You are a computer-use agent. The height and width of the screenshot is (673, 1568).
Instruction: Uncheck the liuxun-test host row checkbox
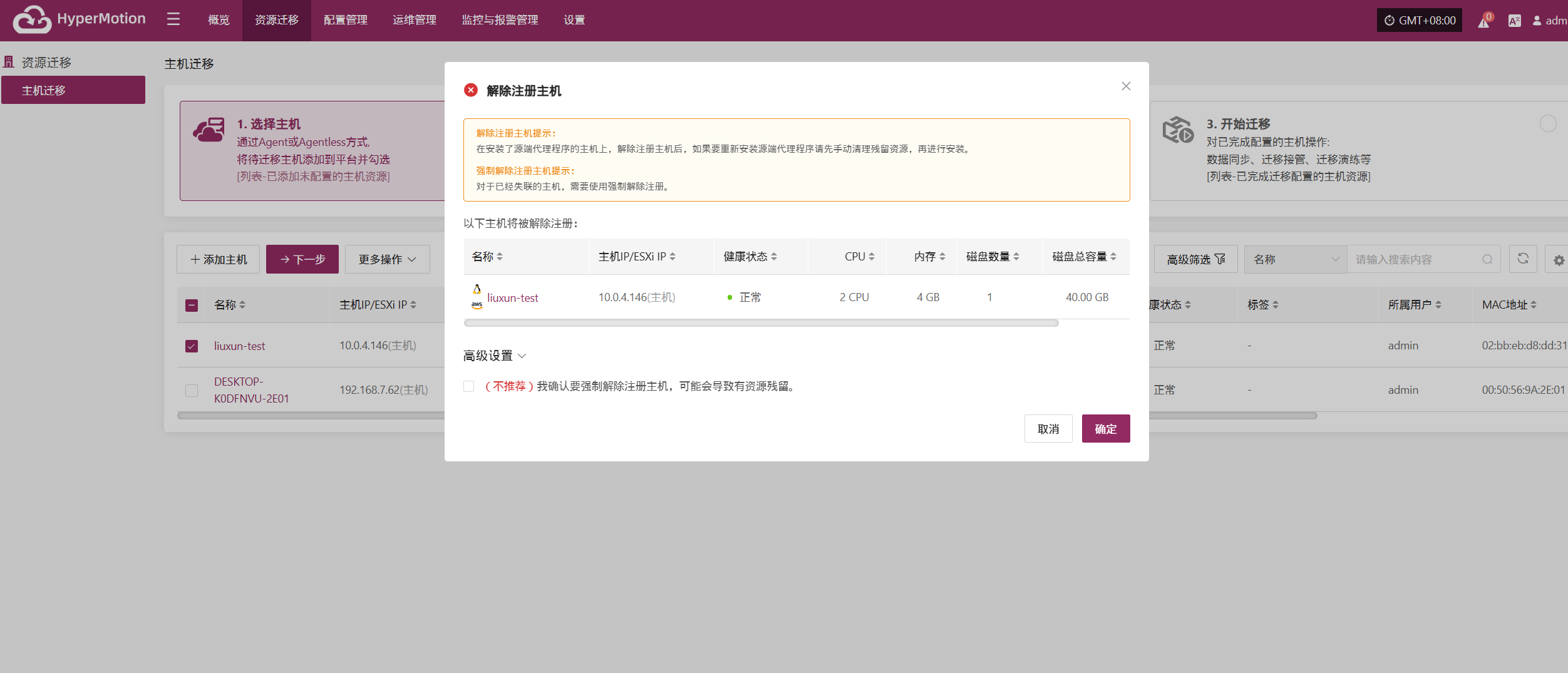[x=192, y=346]
